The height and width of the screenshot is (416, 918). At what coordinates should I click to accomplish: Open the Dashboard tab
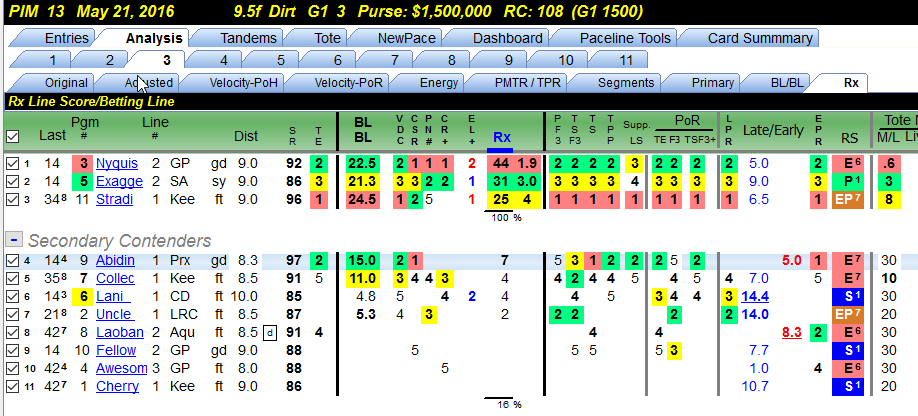tap(507, 39)
